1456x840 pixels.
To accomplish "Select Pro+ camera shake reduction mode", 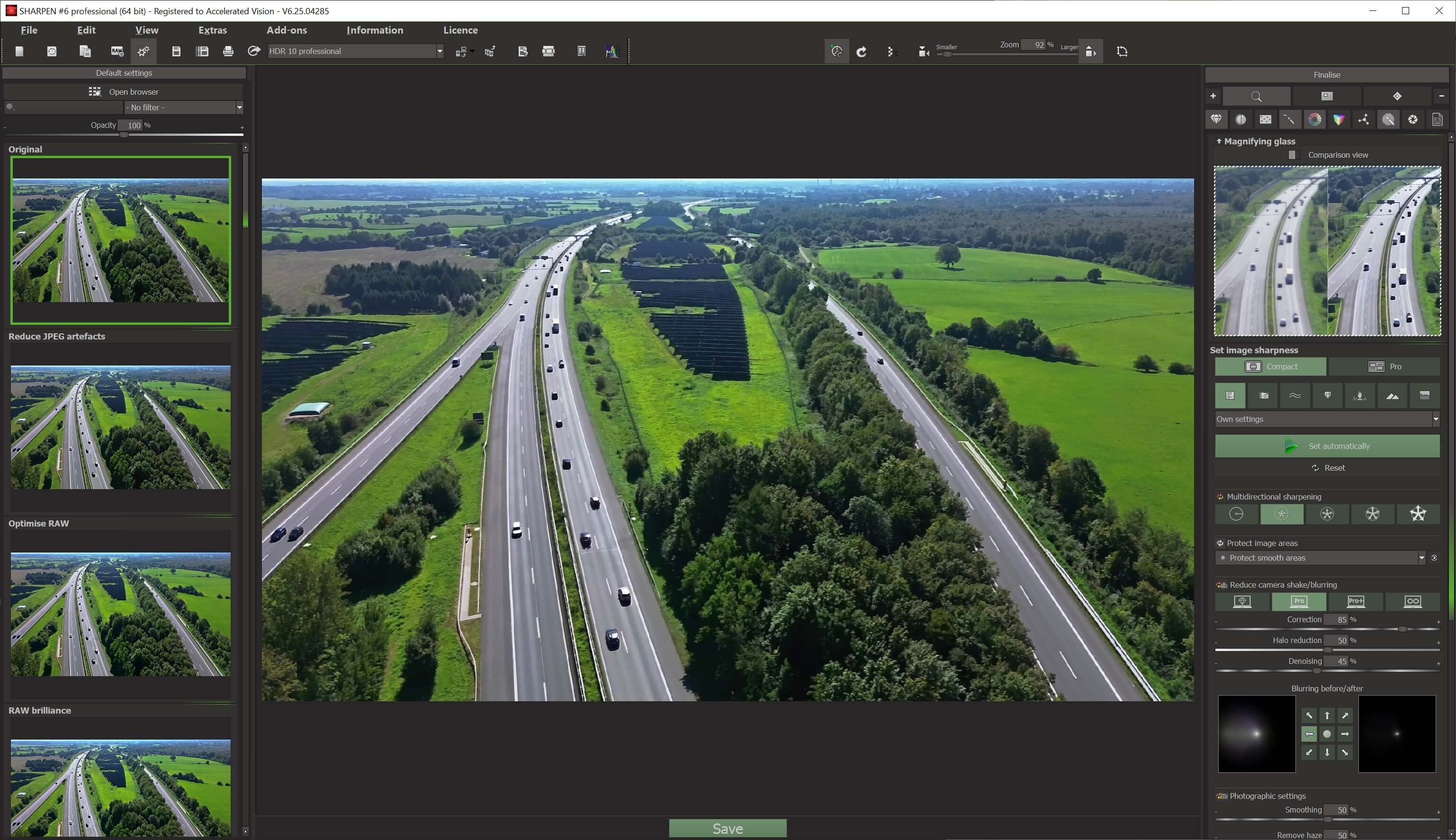I will click(1355, 601).
